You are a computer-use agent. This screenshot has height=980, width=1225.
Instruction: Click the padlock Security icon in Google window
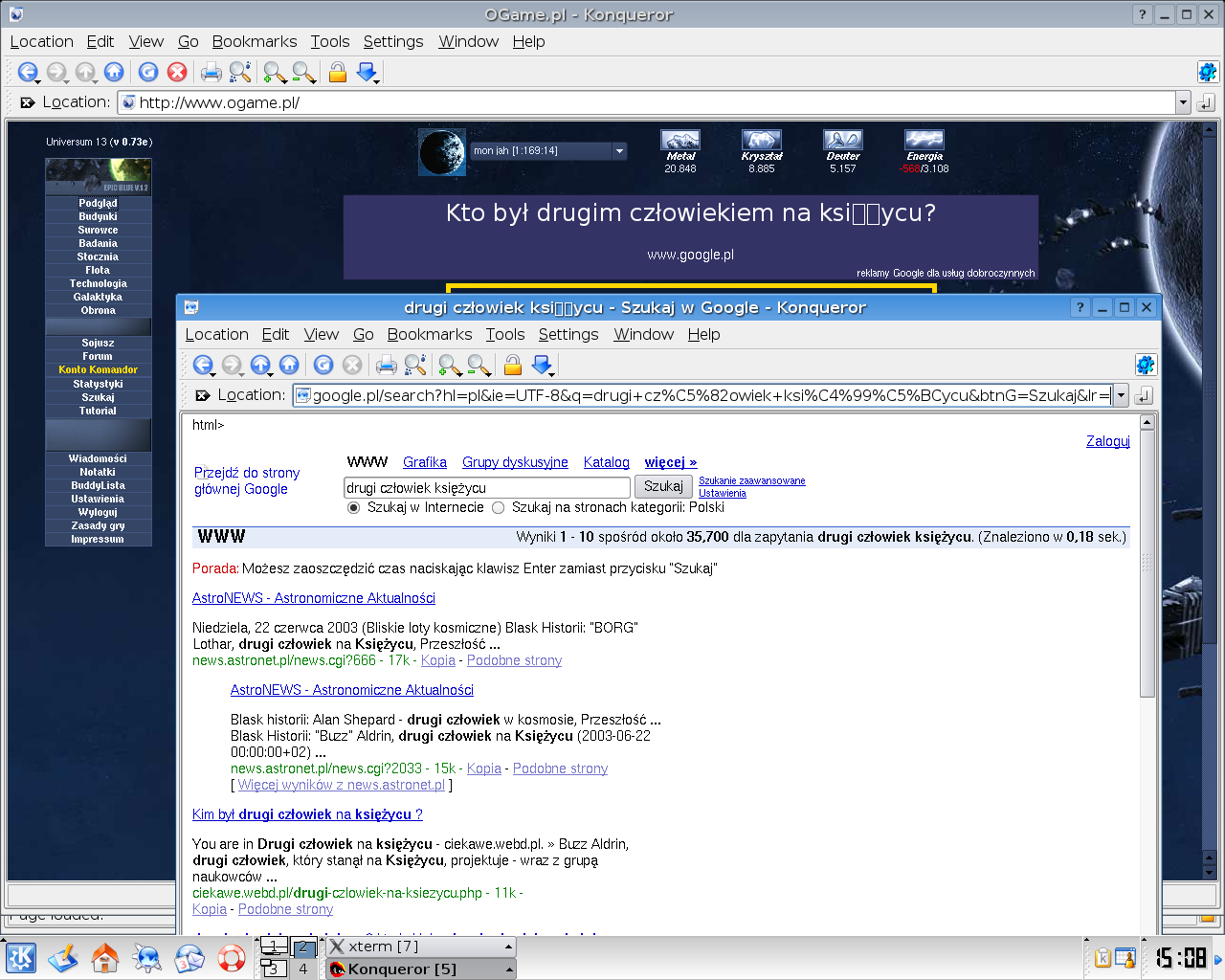coord(512,365)
